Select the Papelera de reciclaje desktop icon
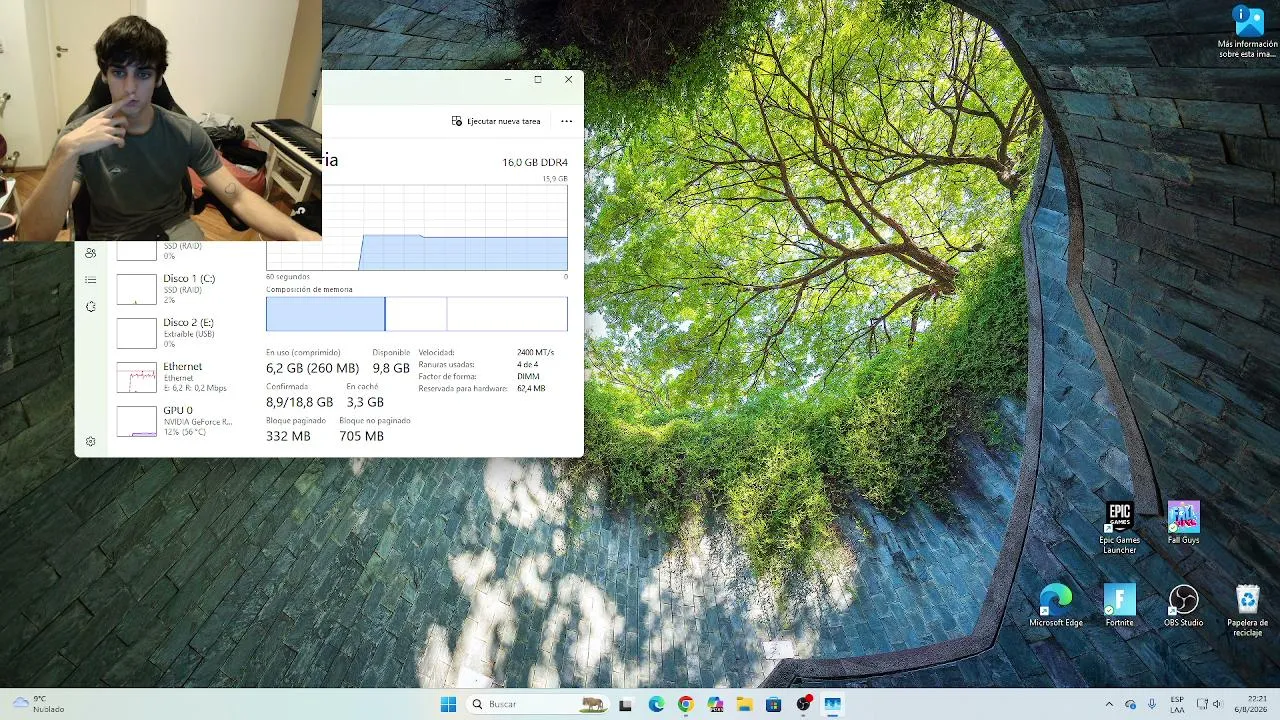Screen dimensions: 1280x720 pyautogui.click(x=1247, y=611)
